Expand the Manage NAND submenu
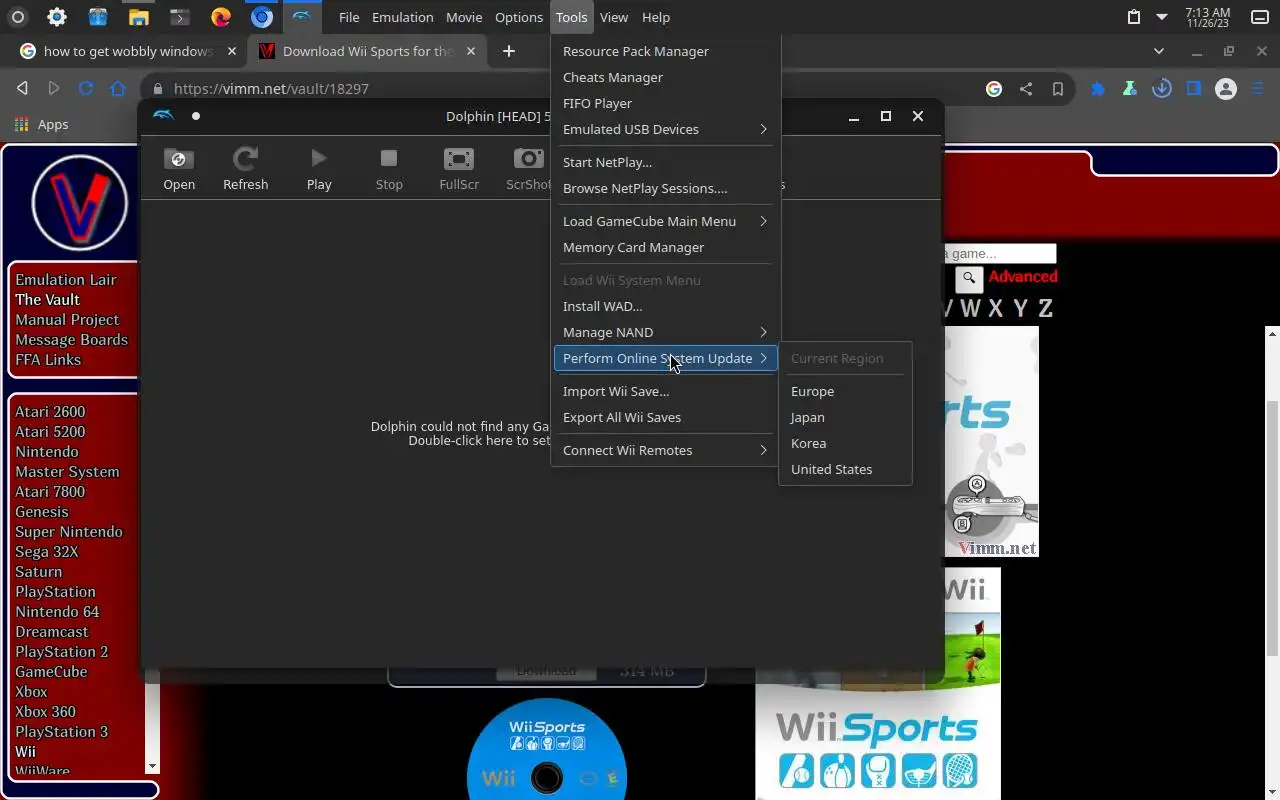This screenshot has width=1280, height=800. (x=665, y=332)
